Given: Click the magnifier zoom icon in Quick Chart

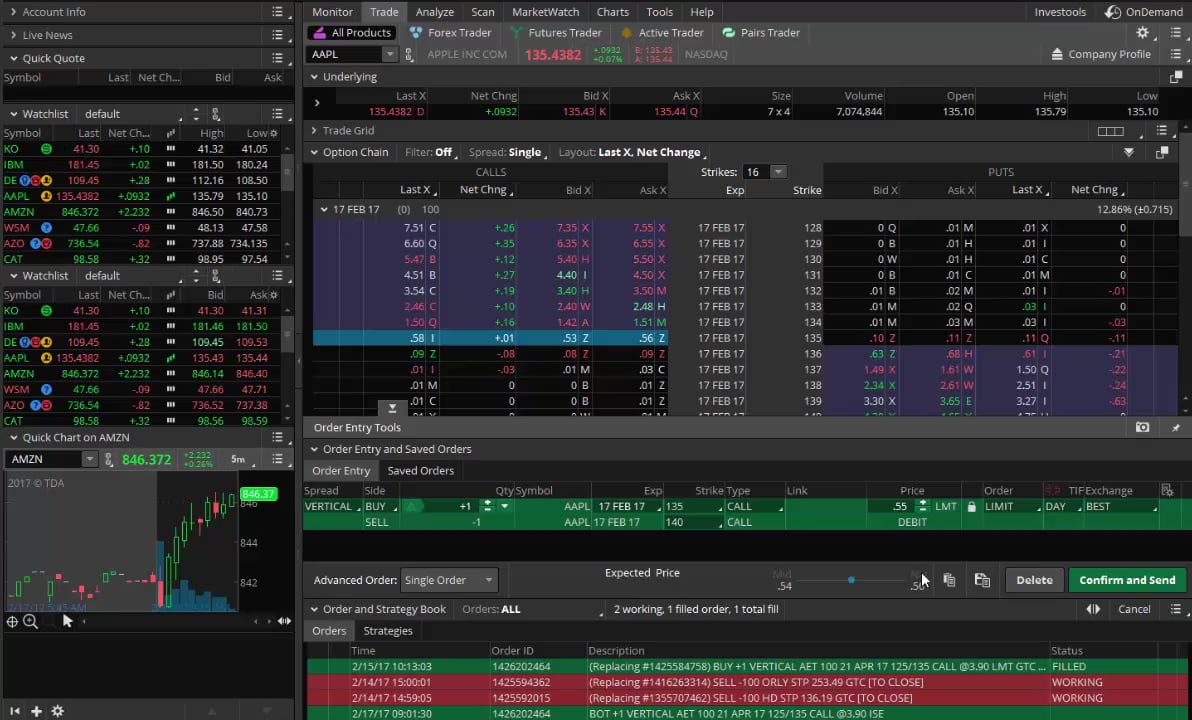Looking at the screenshot, I should pos(31,621).
